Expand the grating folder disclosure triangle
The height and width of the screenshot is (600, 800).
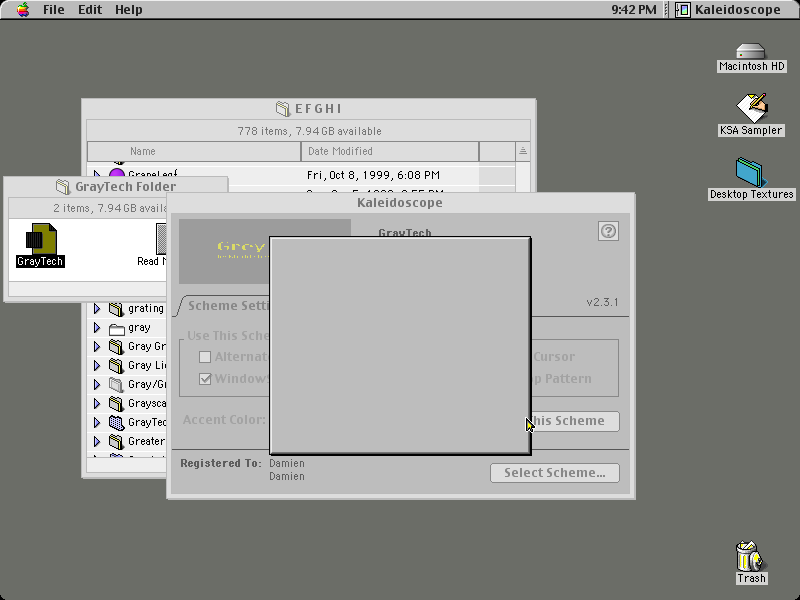click(97, 309)
